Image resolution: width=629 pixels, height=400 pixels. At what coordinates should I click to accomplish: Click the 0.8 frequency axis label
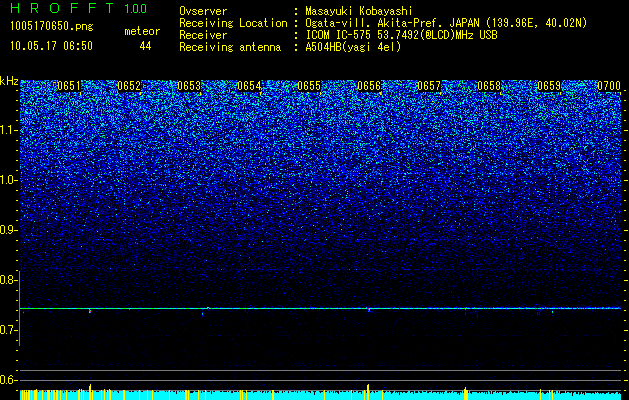coord(8,280)
